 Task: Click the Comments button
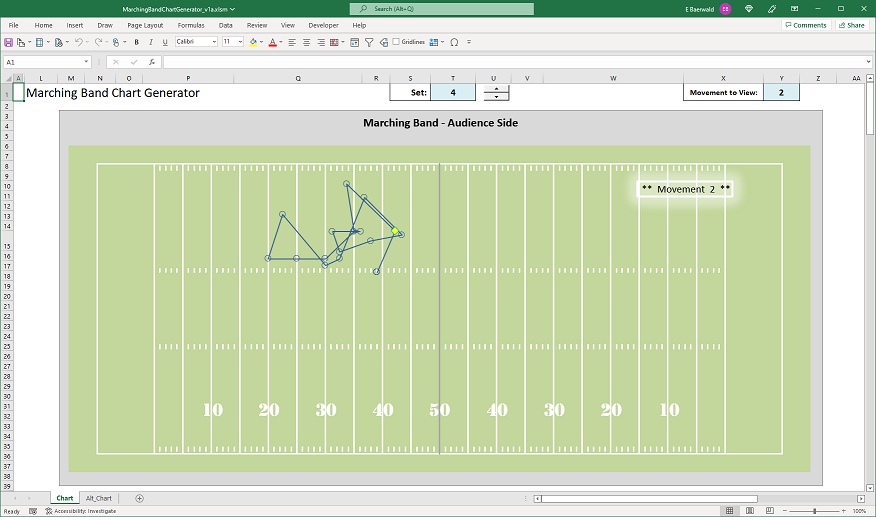805,25
